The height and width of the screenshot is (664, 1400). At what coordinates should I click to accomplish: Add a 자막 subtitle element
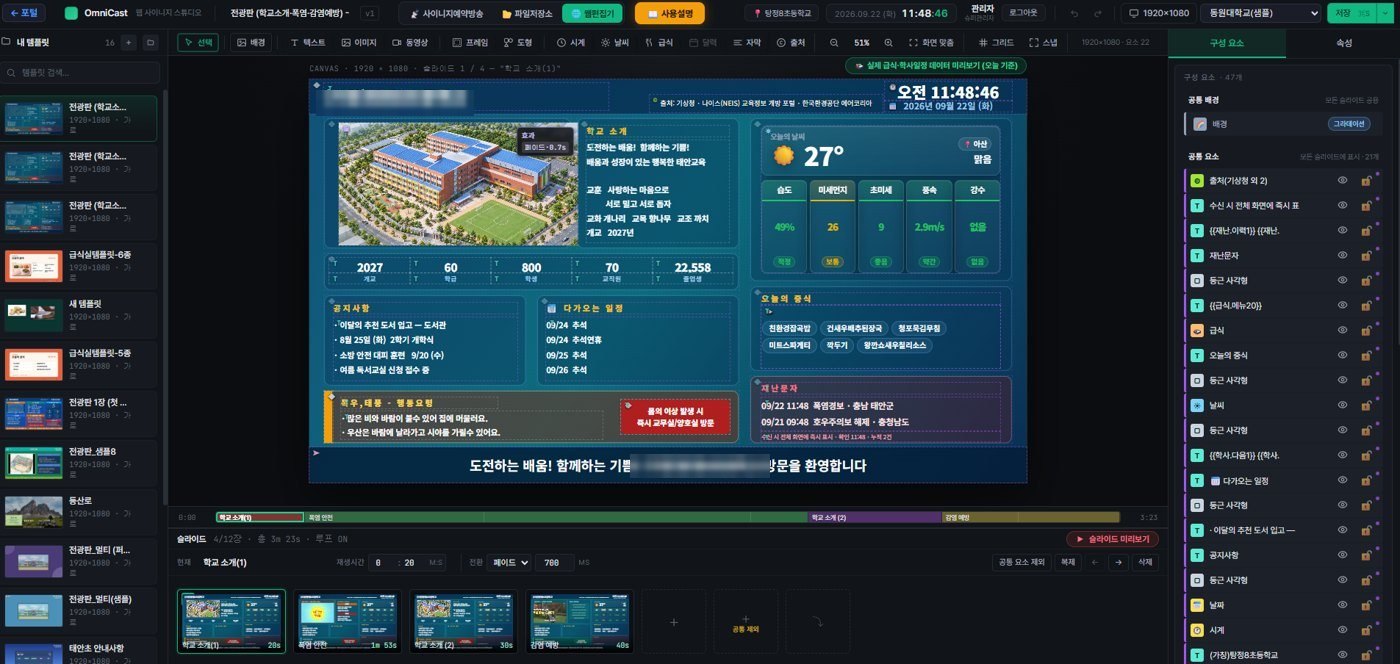coord(747,43)
